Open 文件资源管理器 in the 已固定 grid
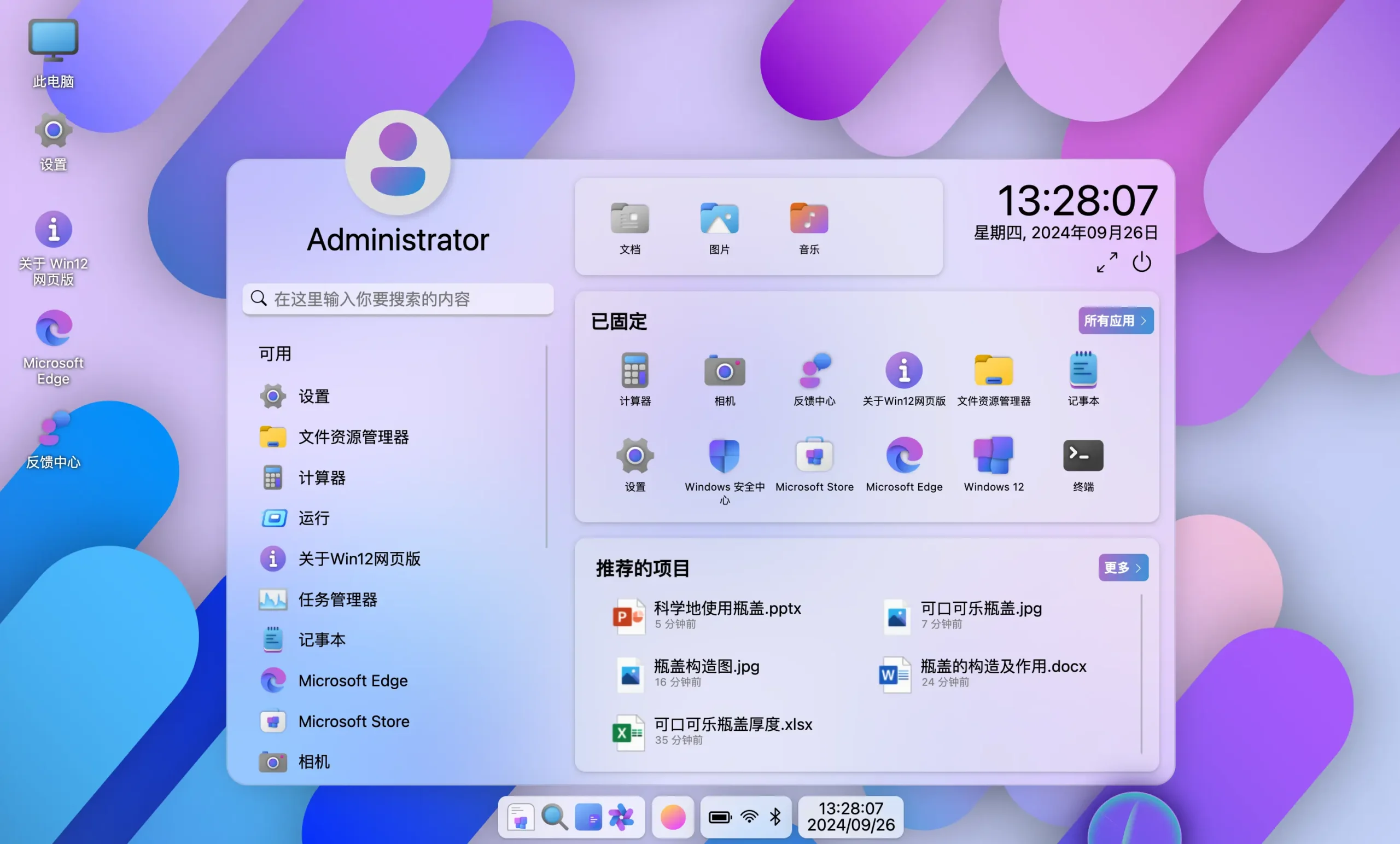The width and height of the screenshot is (1400, 844). (x=994, y=379)
